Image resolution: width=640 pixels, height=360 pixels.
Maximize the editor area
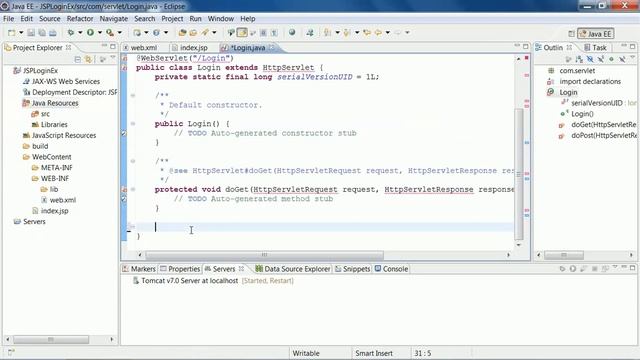click(526, 47)
